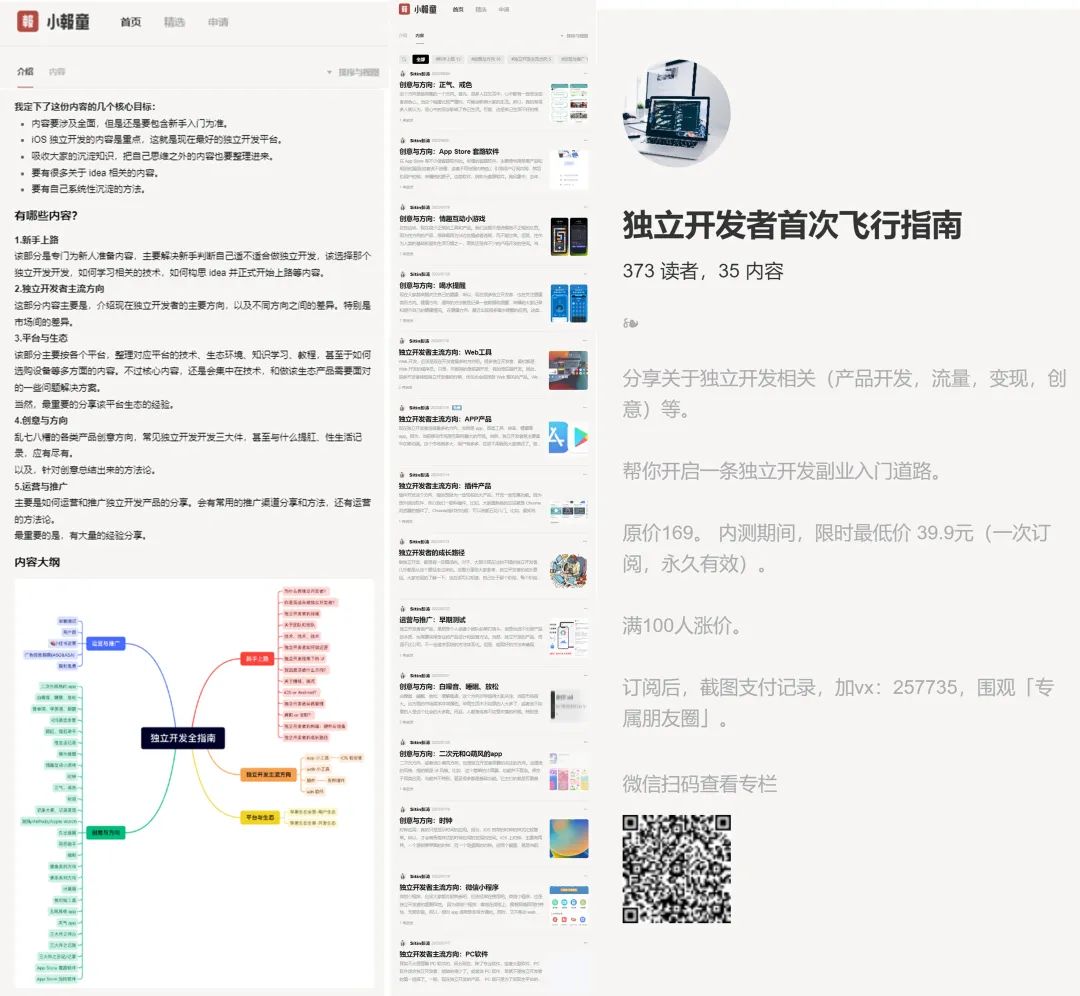Click author avatar above 正气、戒色 article
Image resolution: width=1080 pixels, height=996 pixels.
pos(403,74)
